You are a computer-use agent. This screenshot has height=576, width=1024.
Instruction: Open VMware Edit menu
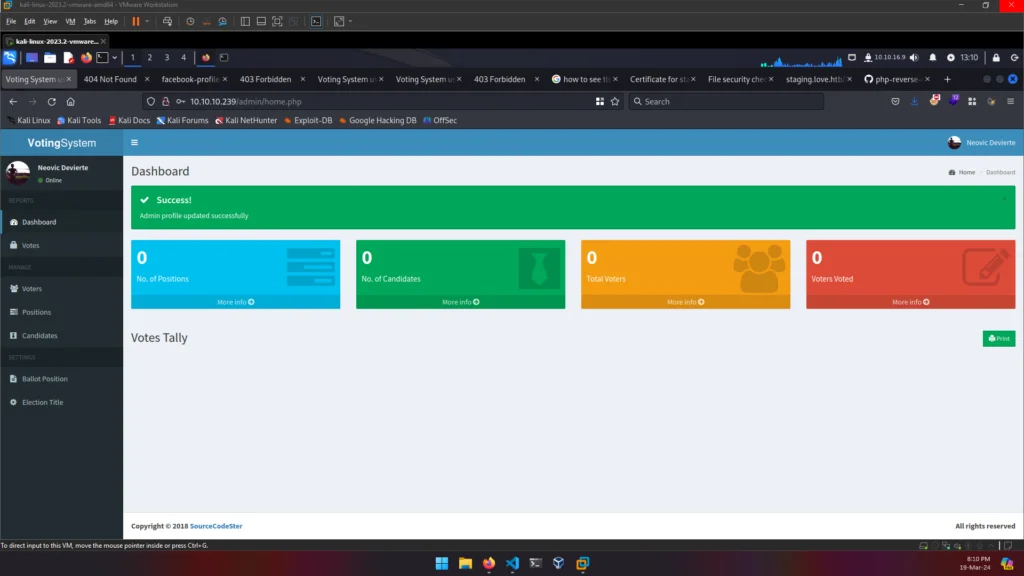pos(29,22)
